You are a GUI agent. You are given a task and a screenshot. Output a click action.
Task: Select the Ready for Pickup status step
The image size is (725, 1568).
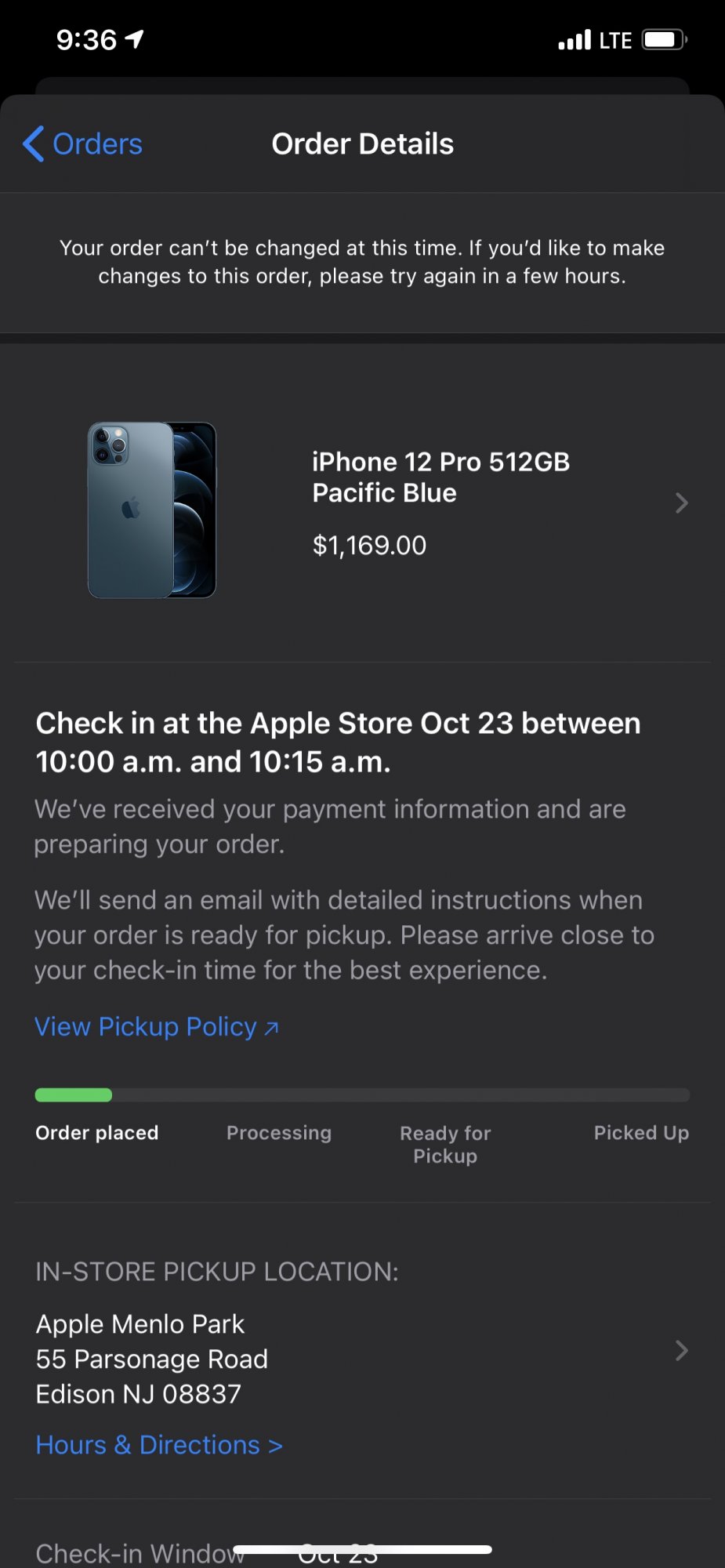coord(445,1145)
